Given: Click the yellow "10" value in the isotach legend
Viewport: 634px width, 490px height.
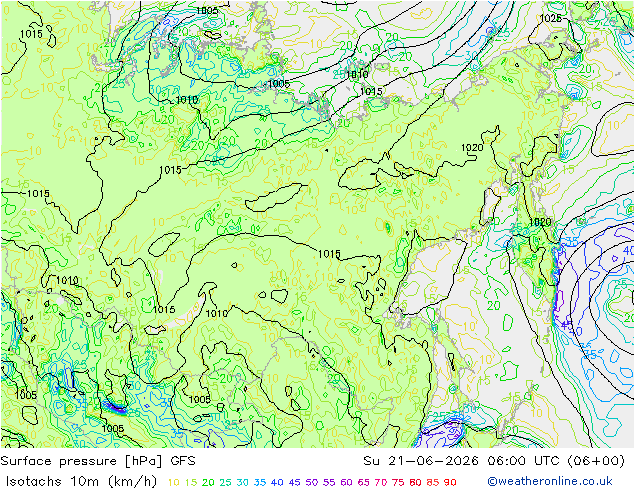Looking at the screenshot, I should [173, 482].
